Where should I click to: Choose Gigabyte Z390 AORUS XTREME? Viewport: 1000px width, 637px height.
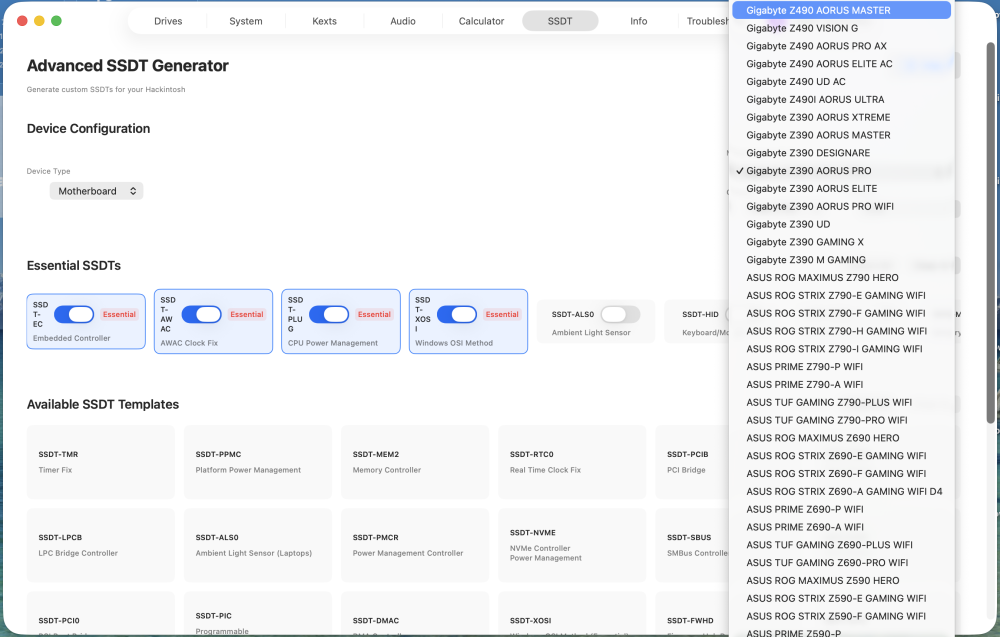pyautogui.click(x=841, y=117)
